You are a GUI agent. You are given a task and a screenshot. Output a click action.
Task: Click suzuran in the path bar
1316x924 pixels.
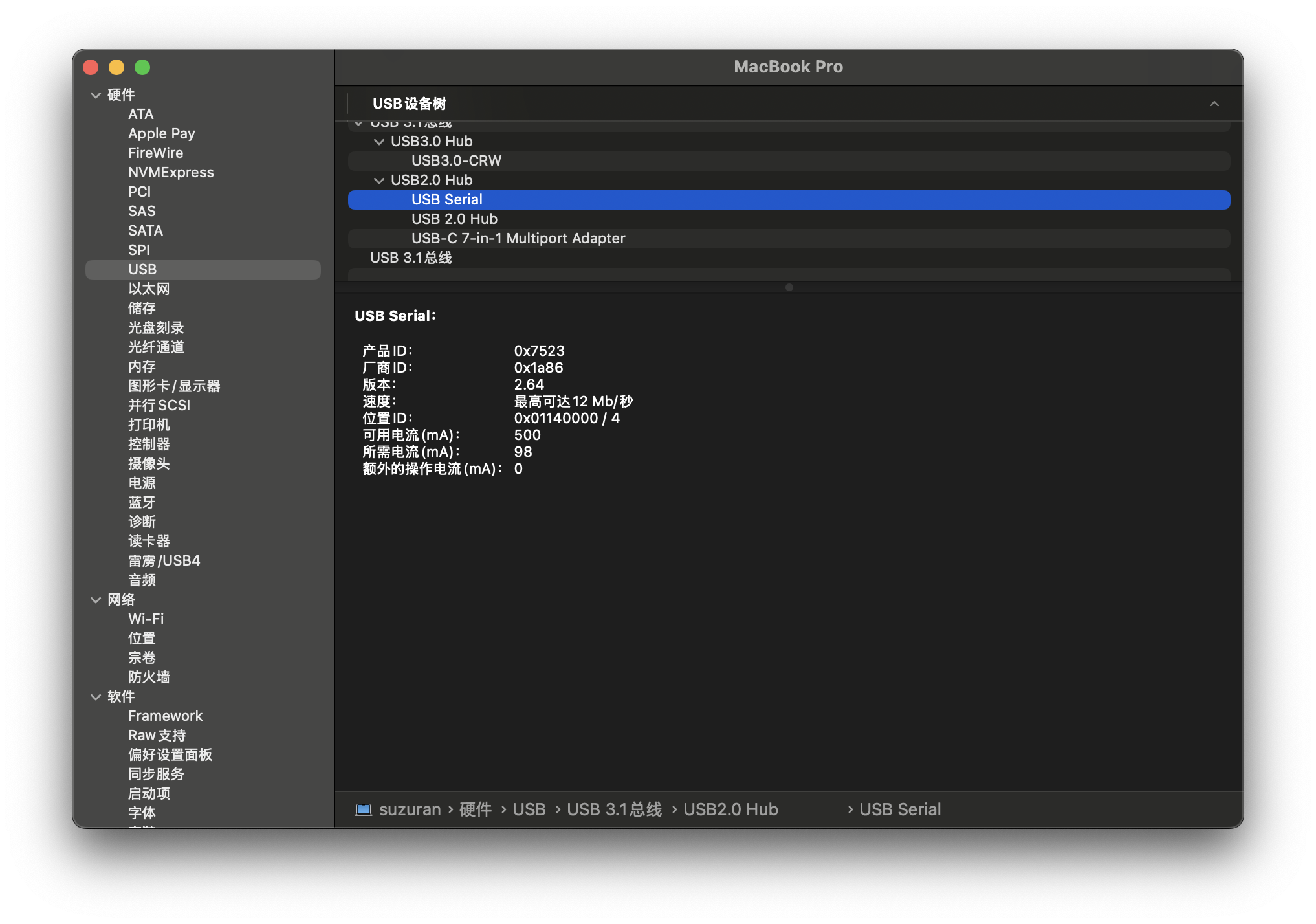click(410, 809)
